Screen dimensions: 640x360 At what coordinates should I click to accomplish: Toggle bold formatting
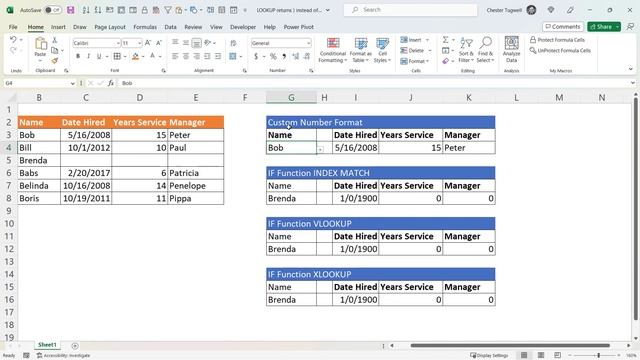point(78,56)
